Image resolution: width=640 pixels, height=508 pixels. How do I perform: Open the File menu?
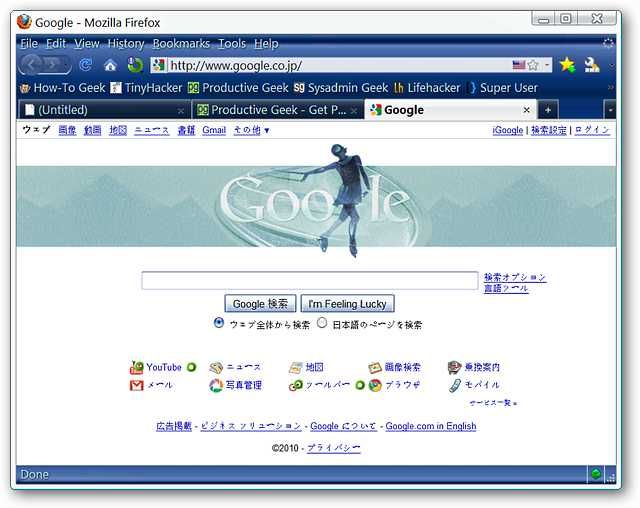[x=29, y=43]
